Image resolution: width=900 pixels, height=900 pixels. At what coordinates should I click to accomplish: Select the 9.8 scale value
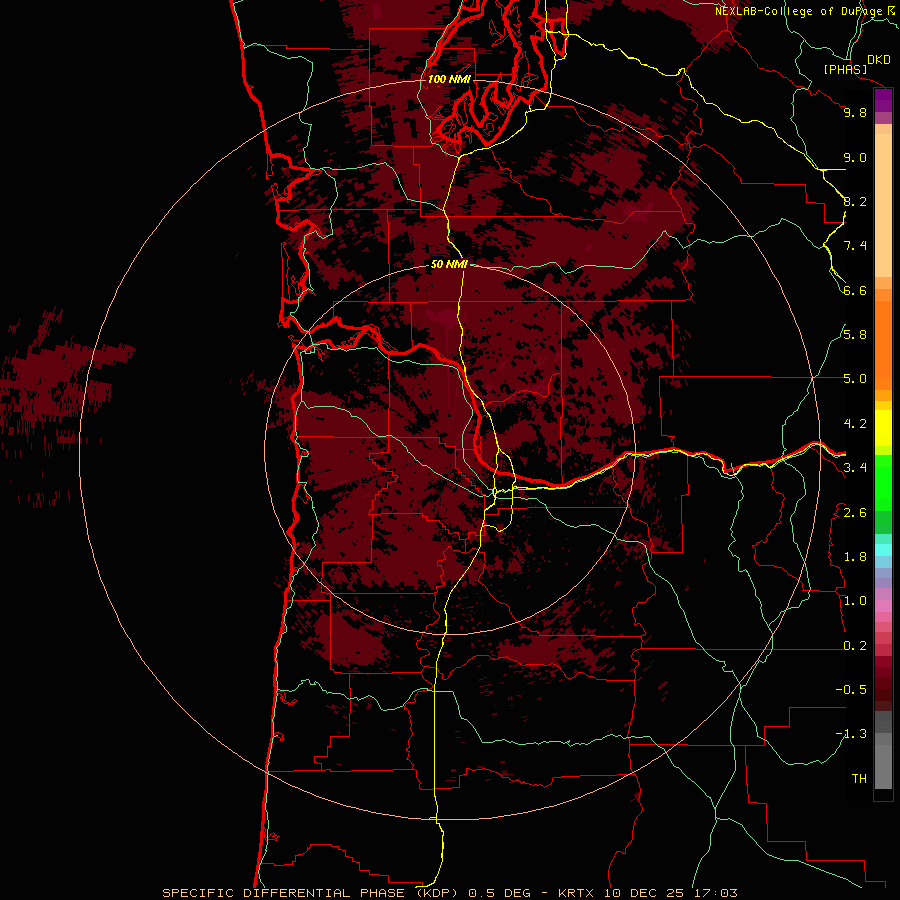(855, 112)
